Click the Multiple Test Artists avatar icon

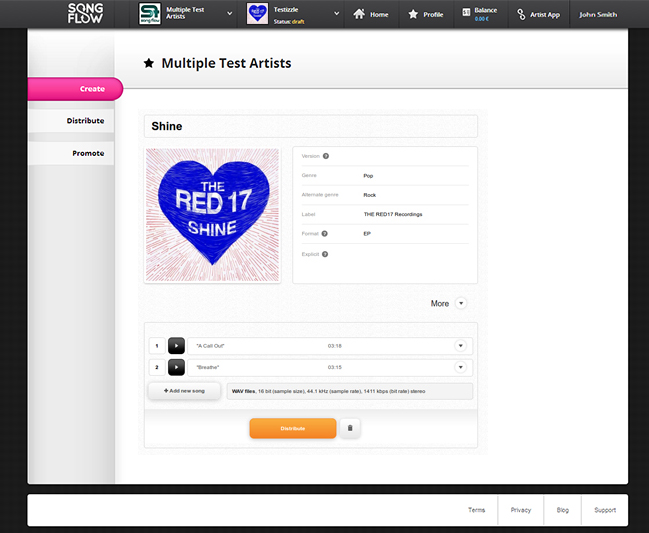point(149,14)
